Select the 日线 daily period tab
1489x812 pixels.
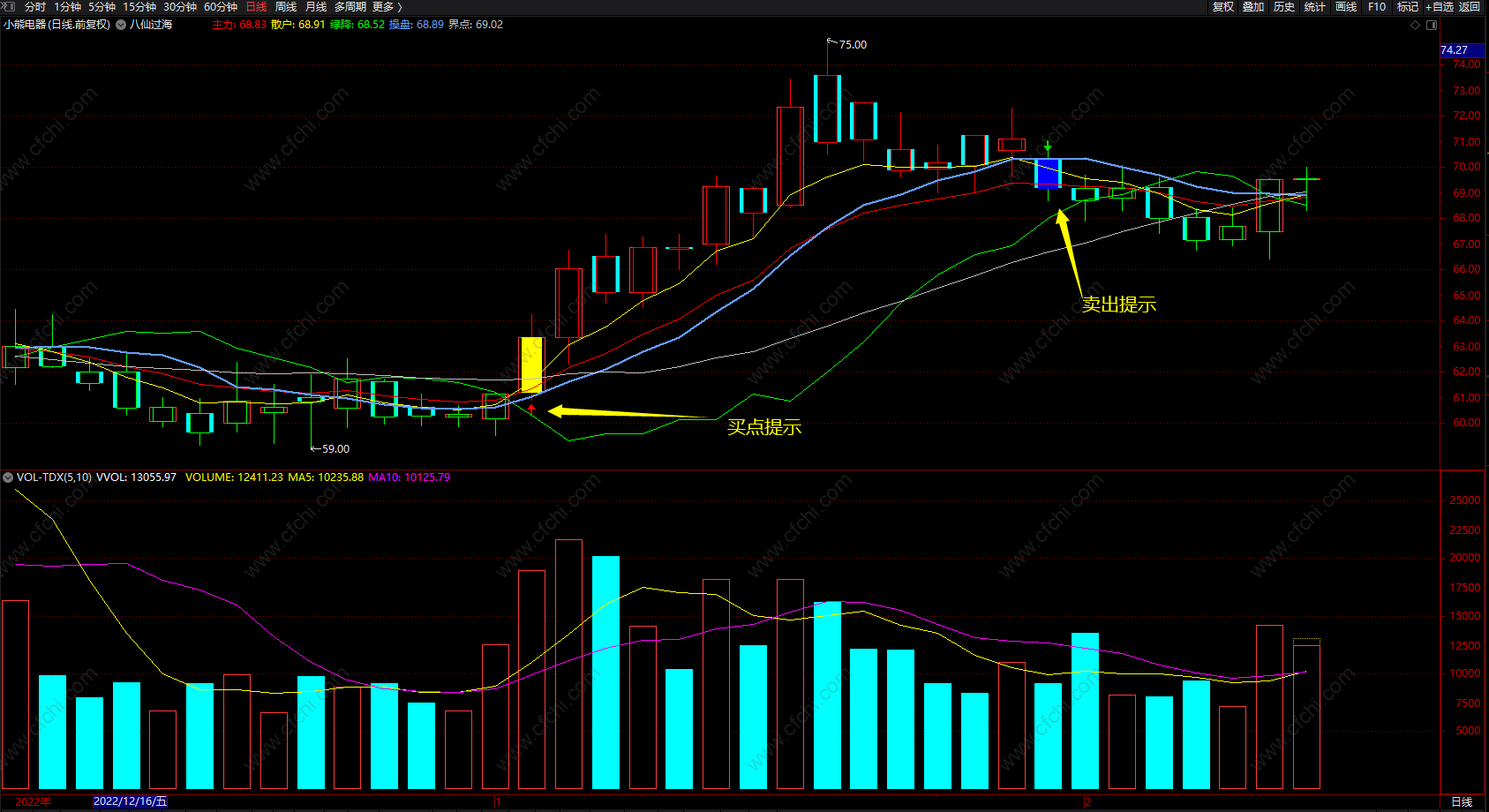[256, 6]
